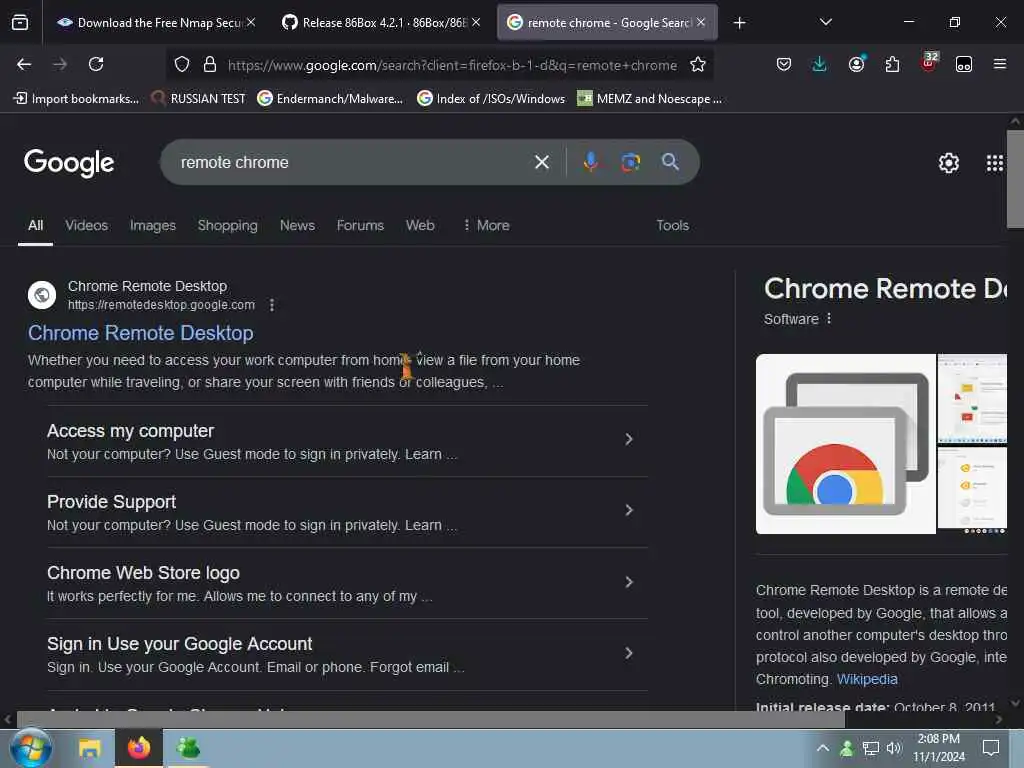This screenshot has height=768, width=1024.
Task: Open the search Tools options
Action: pos(672,225)
